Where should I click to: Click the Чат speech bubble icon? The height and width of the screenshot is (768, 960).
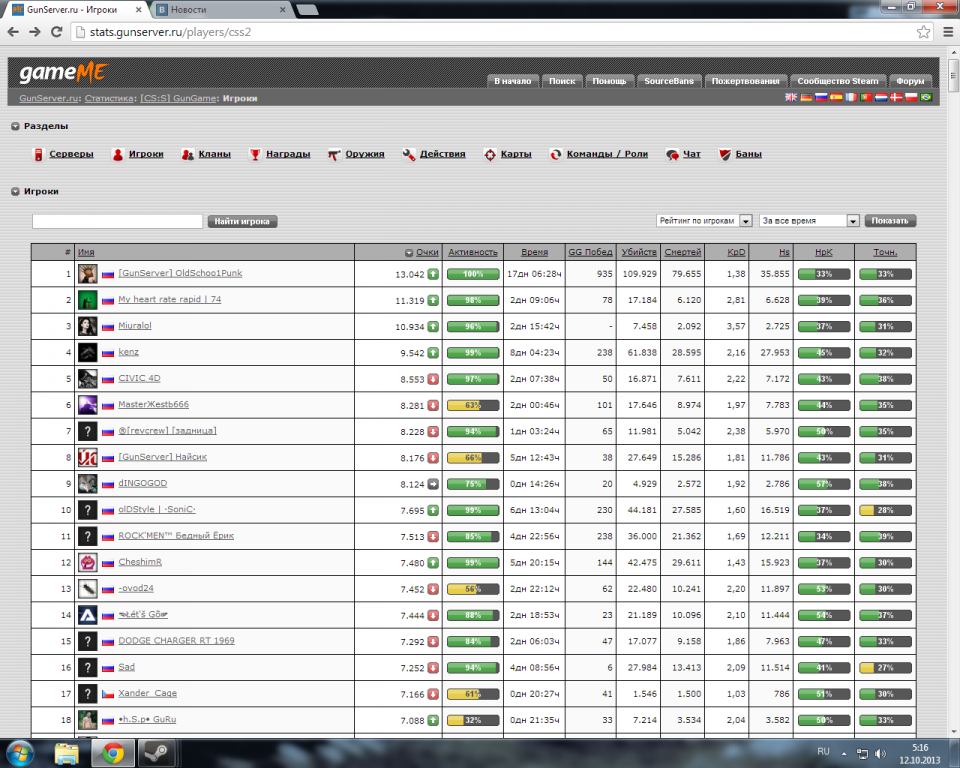[672, 155]
